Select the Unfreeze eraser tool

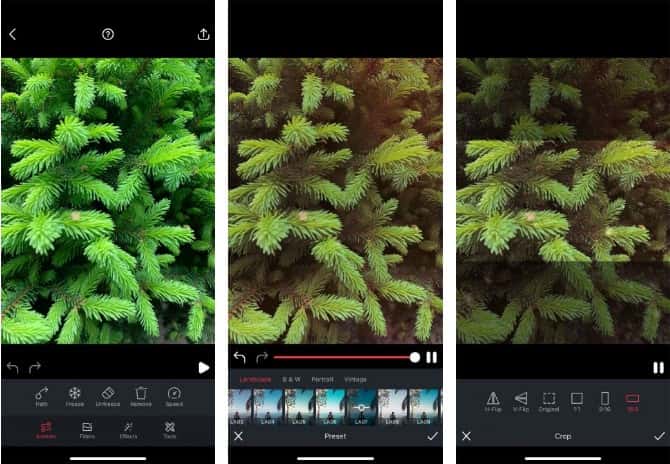[x=108, y=396]
